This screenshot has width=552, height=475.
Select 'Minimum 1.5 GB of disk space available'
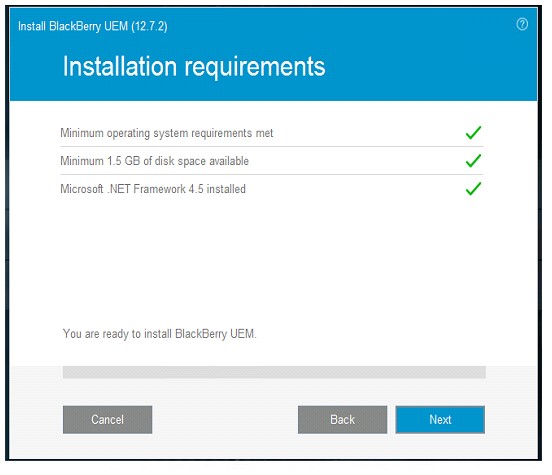155,161
